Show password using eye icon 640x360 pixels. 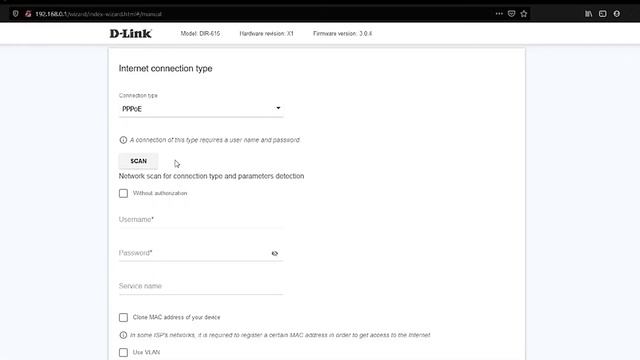pos(275,253)
